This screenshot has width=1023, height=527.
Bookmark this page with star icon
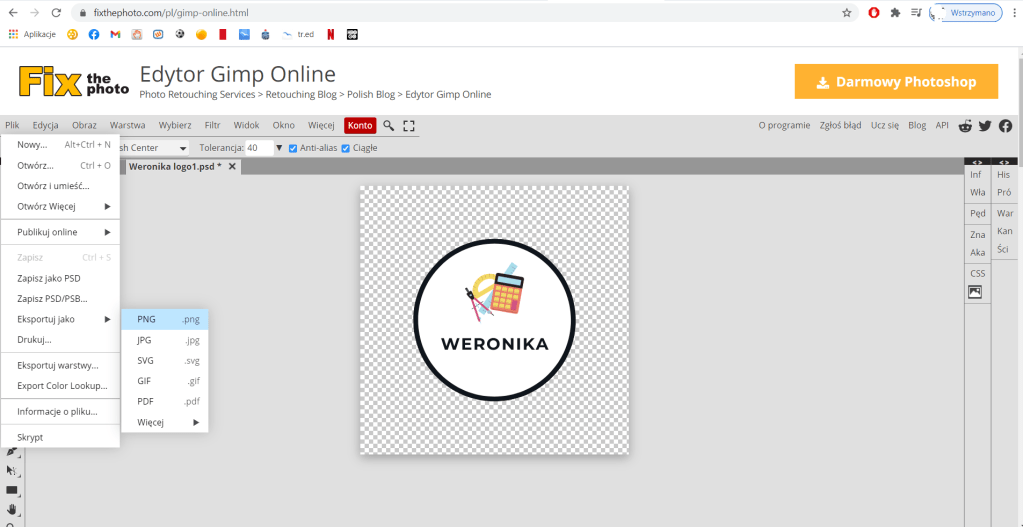pos(847,13)
